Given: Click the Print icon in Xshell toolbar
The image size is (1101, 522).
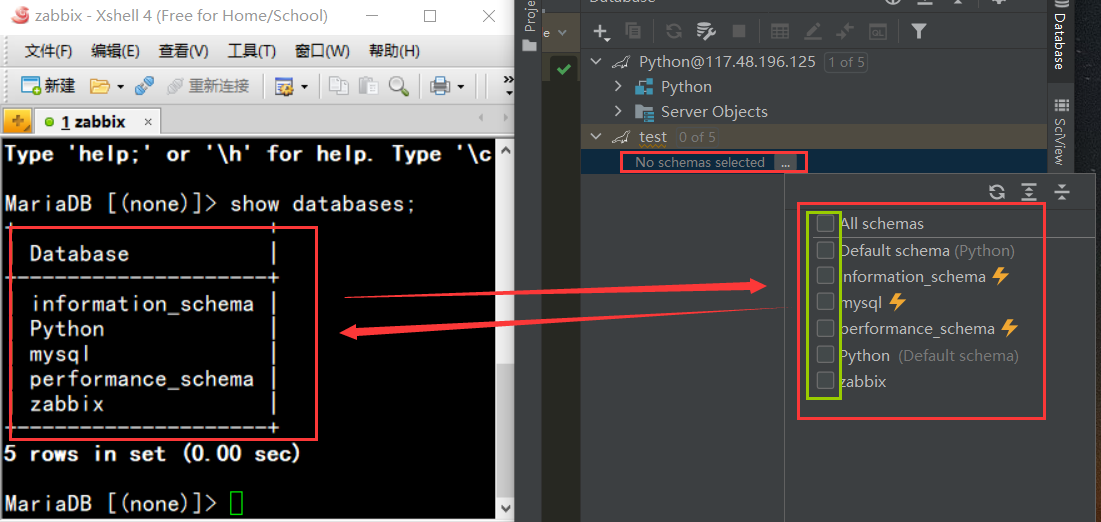Looking at the screenshot, I should 440,86.
